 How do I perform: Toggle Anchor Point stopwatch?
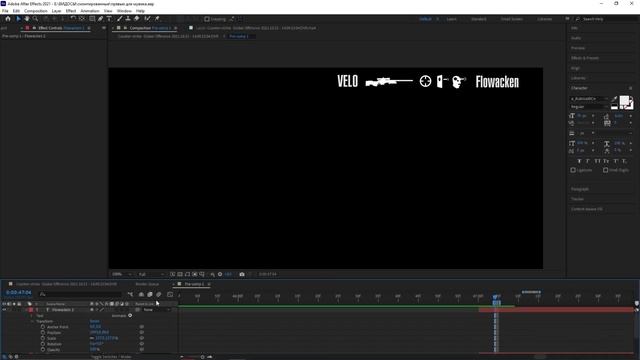tap(43, 327)
